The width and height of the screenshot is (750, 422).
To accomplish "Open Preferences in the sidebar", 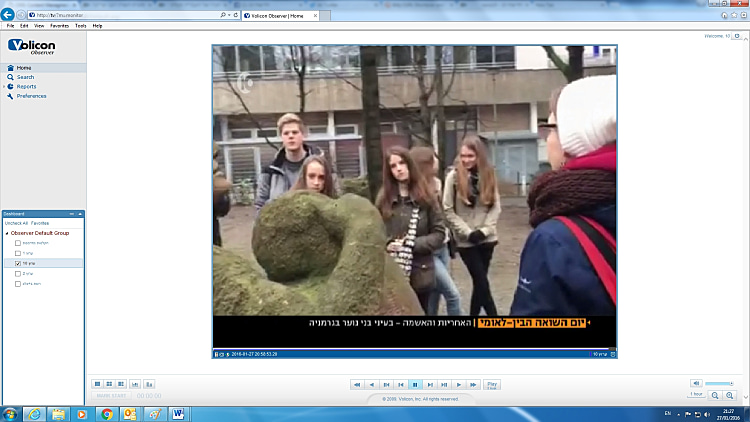I will [x=30, y=96].
